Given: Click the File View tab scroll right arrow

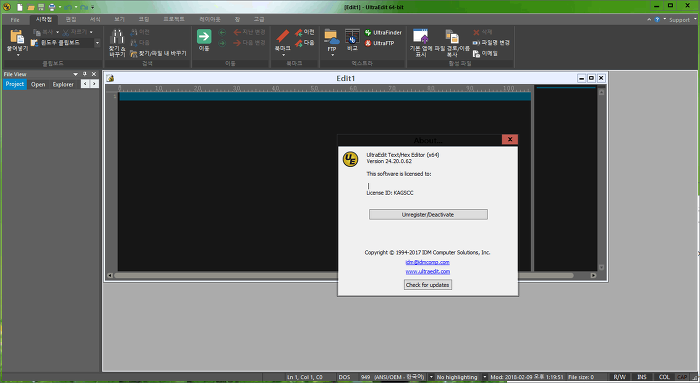Looking at the screenshot, I should click(x=94, y=84).
